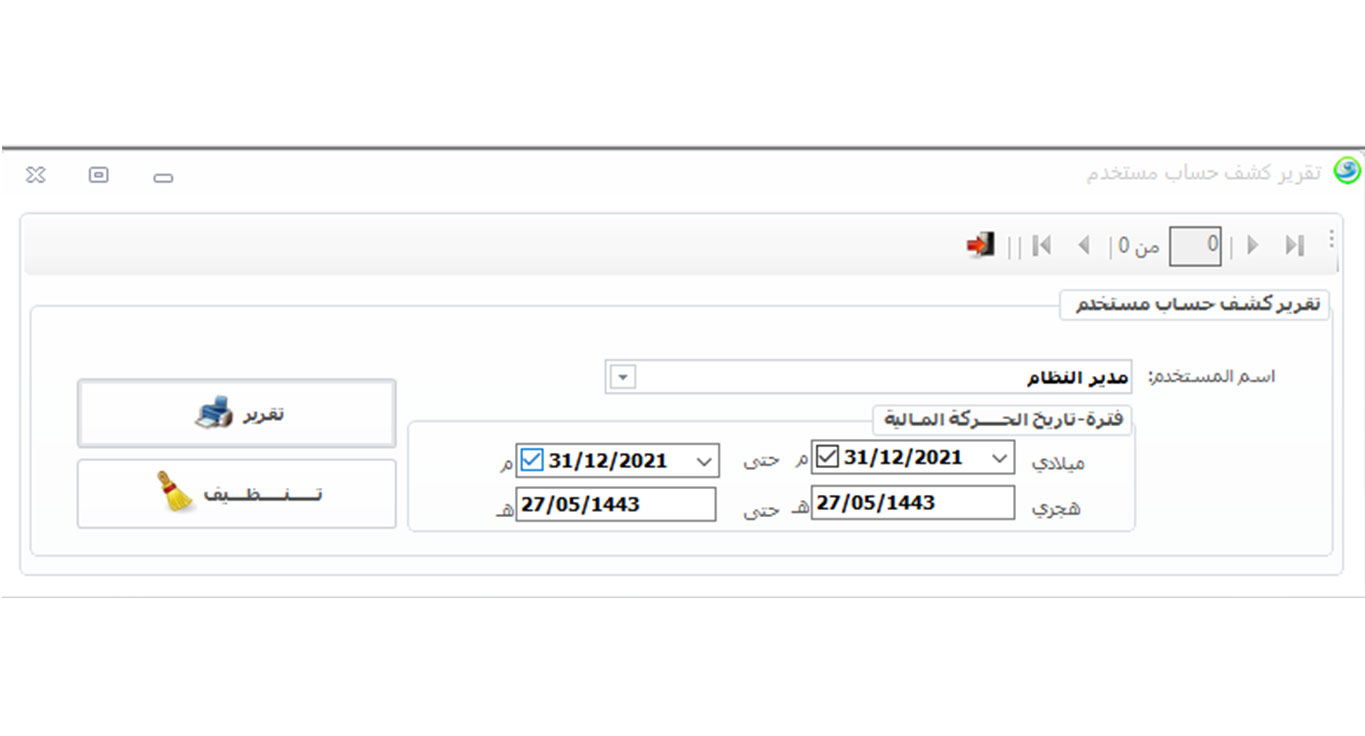
Task: Click the red exit door icon in toolbar
Action: point(980,245)
